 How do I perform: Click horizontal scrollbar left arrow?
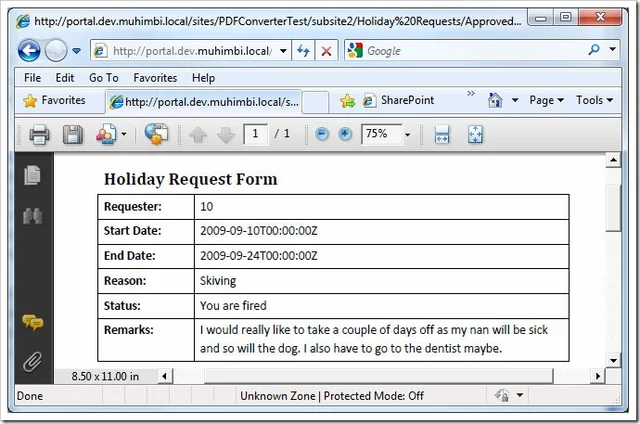[164, 376]
